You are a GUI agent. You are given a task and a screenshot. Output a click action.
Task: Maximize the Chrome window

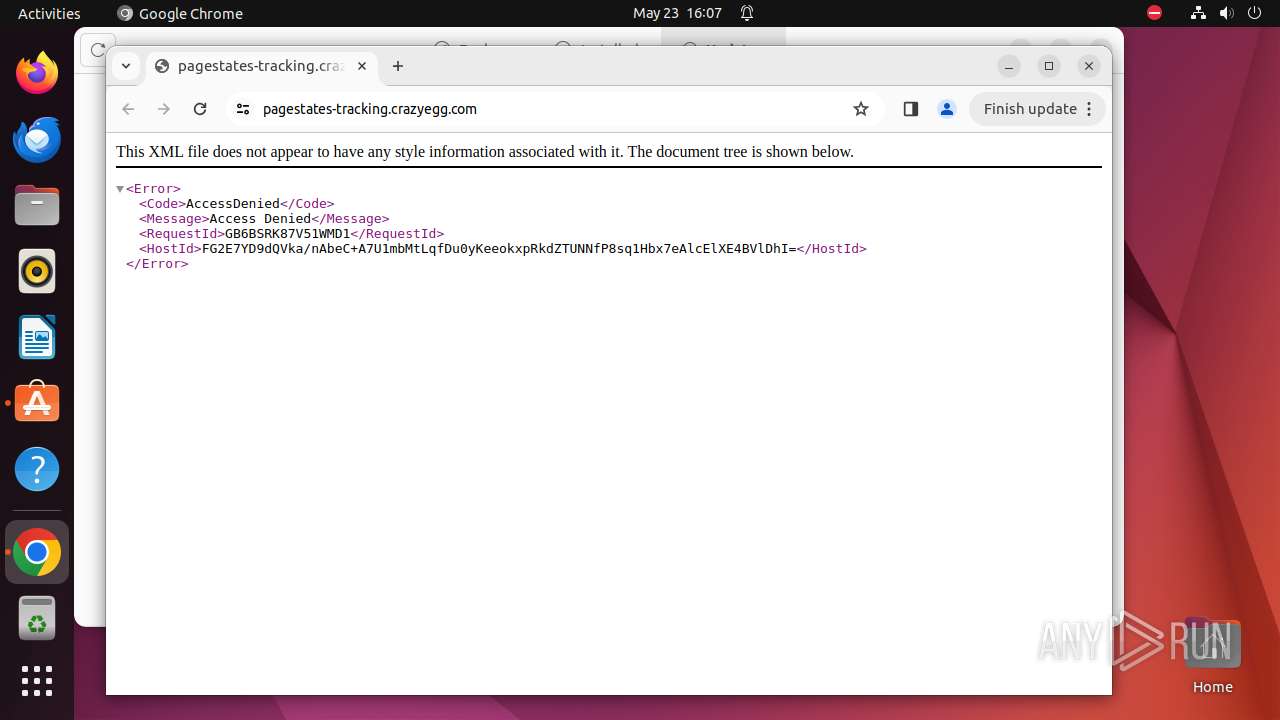1049,66
